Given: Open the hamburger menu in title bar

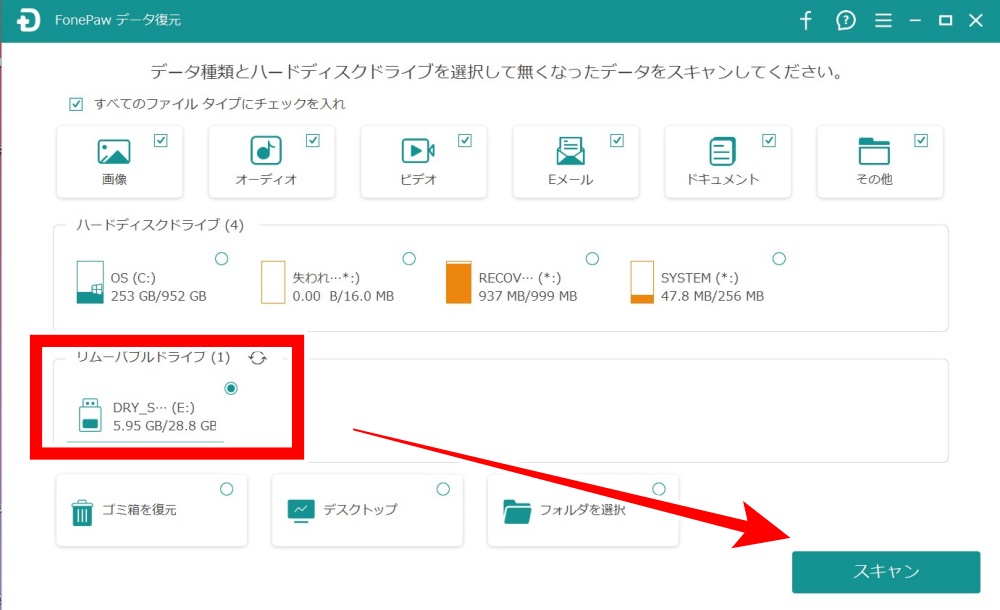Looking at the screenshot, I should 883,20.
